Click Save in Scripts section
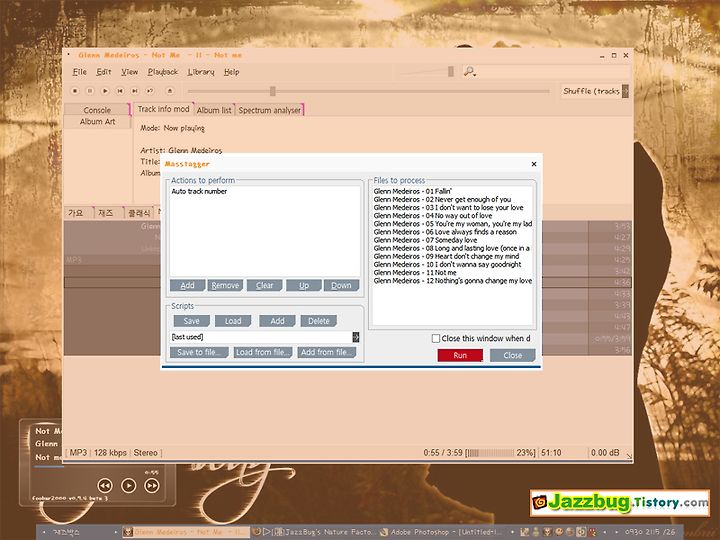 tap(191, 321)
